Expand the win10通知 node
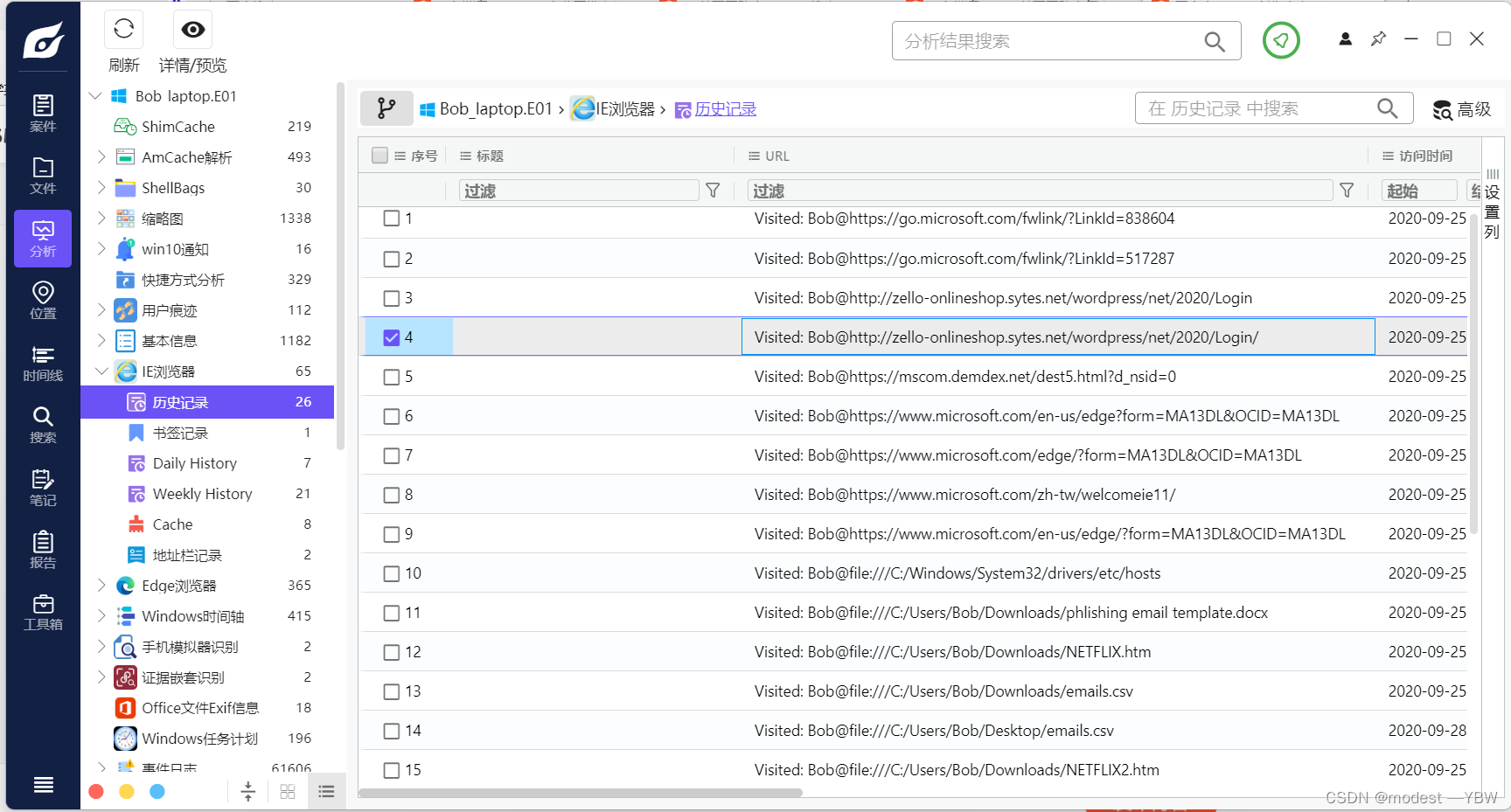 click(101, 248)
